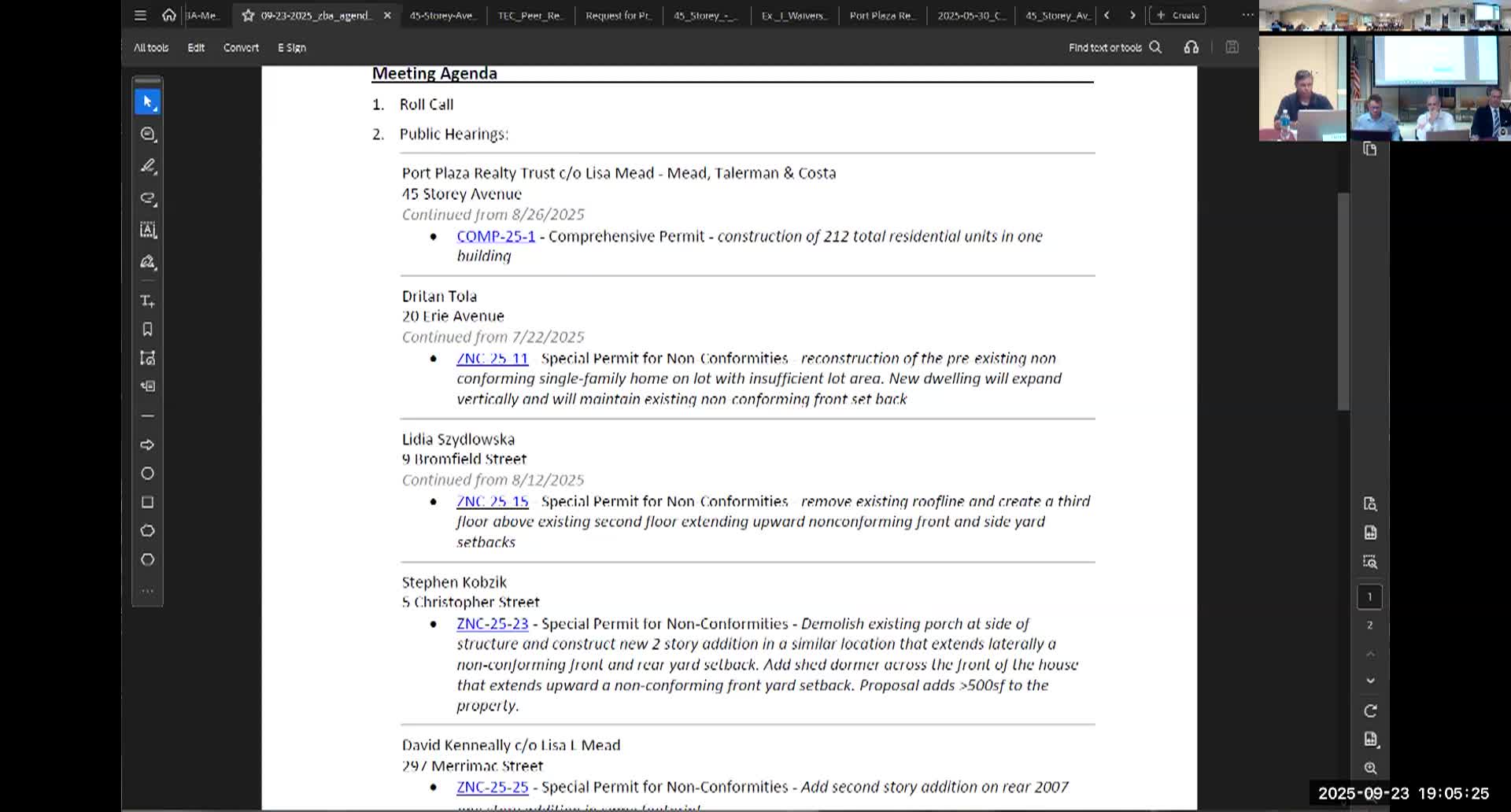Image resolution: width=1511 pixels, height=812 pixels.
Task: Select the freehand draw loop tool
Action: (147, 198)
